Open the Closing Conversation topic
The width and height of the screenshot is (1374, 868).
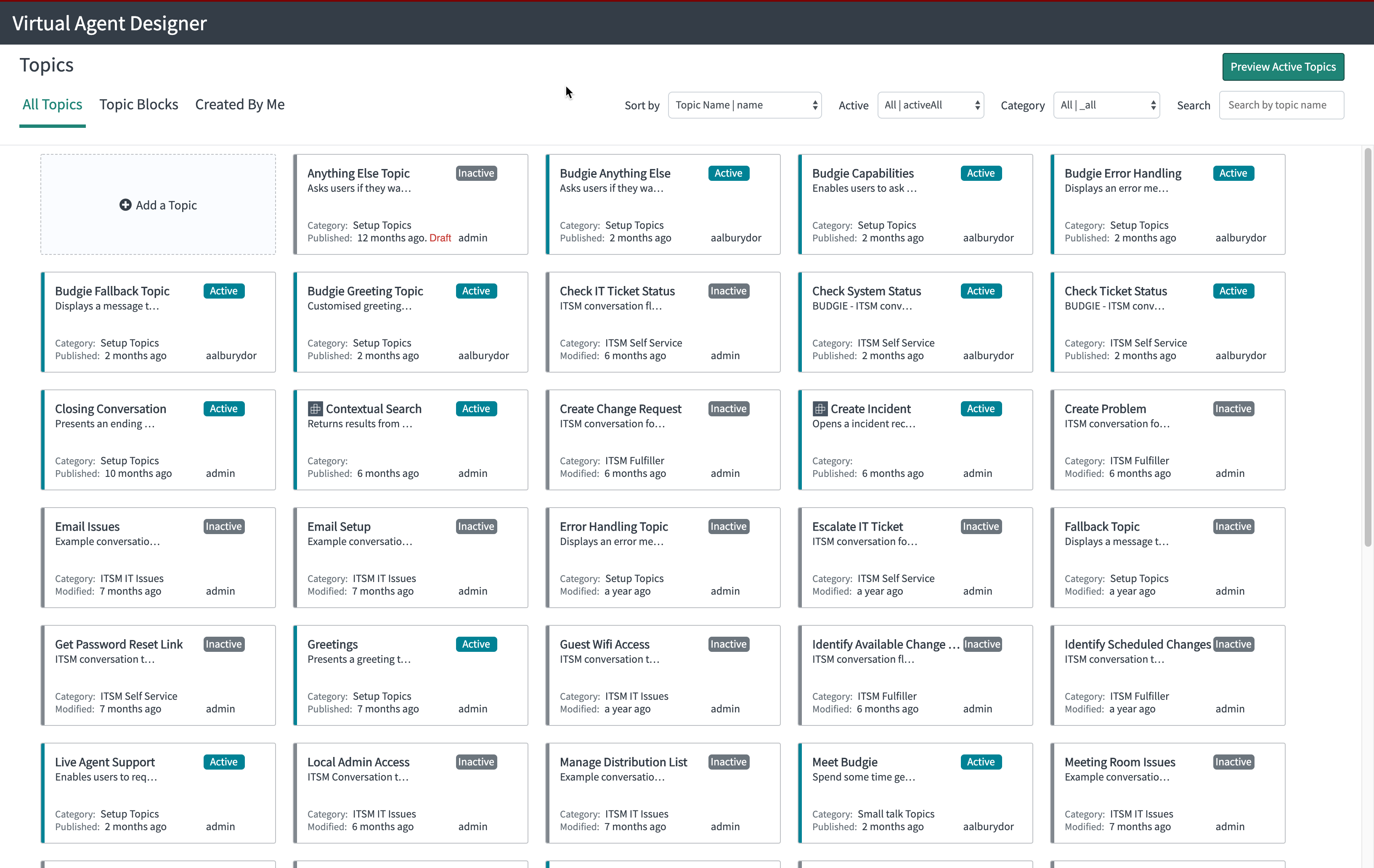(158, 440)
